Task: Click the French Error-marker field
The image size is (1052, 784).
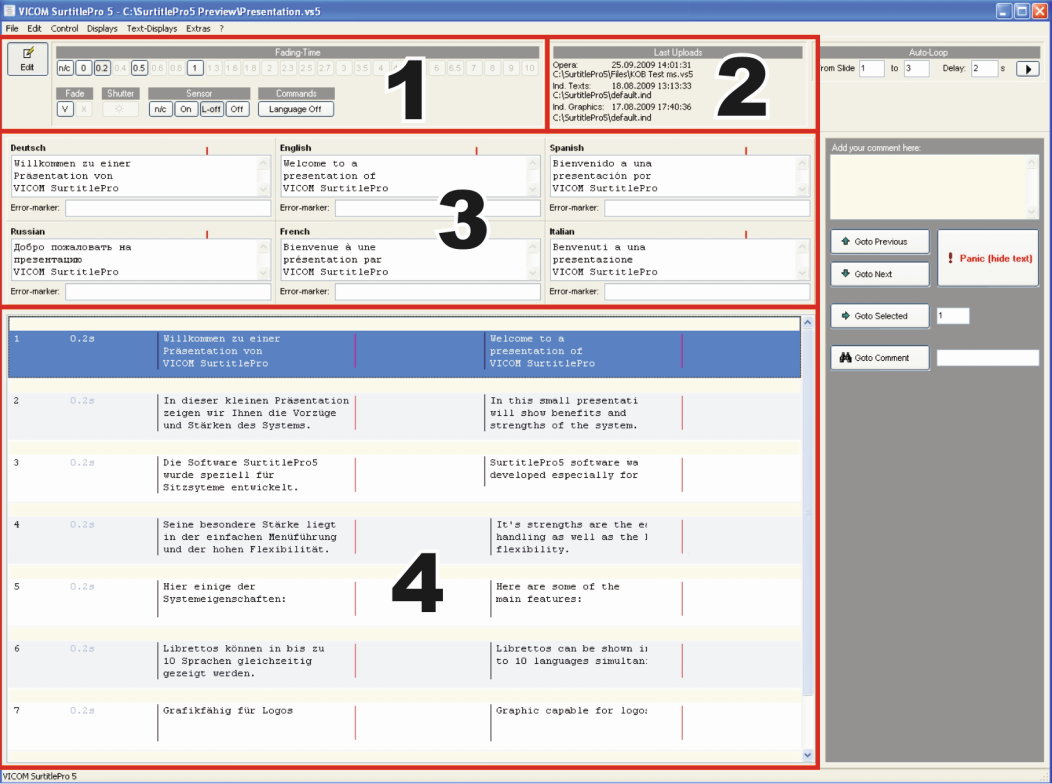Action: coord(437,292)
